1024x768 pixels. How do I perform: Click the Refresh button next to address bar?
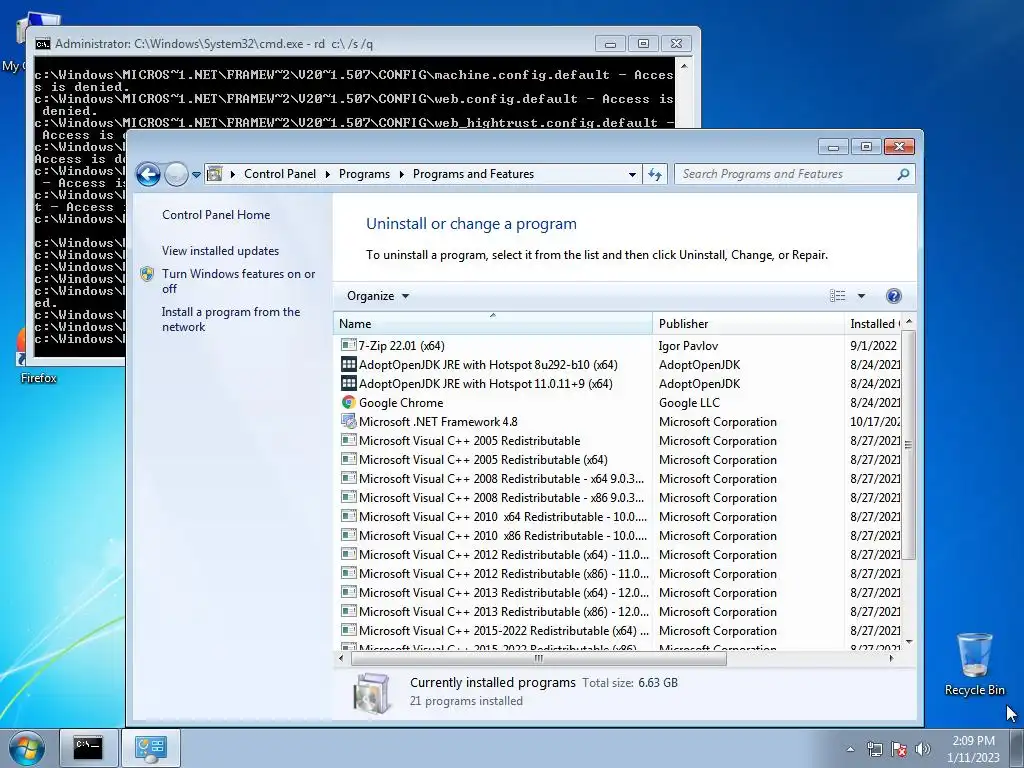[x=655, y=174]
